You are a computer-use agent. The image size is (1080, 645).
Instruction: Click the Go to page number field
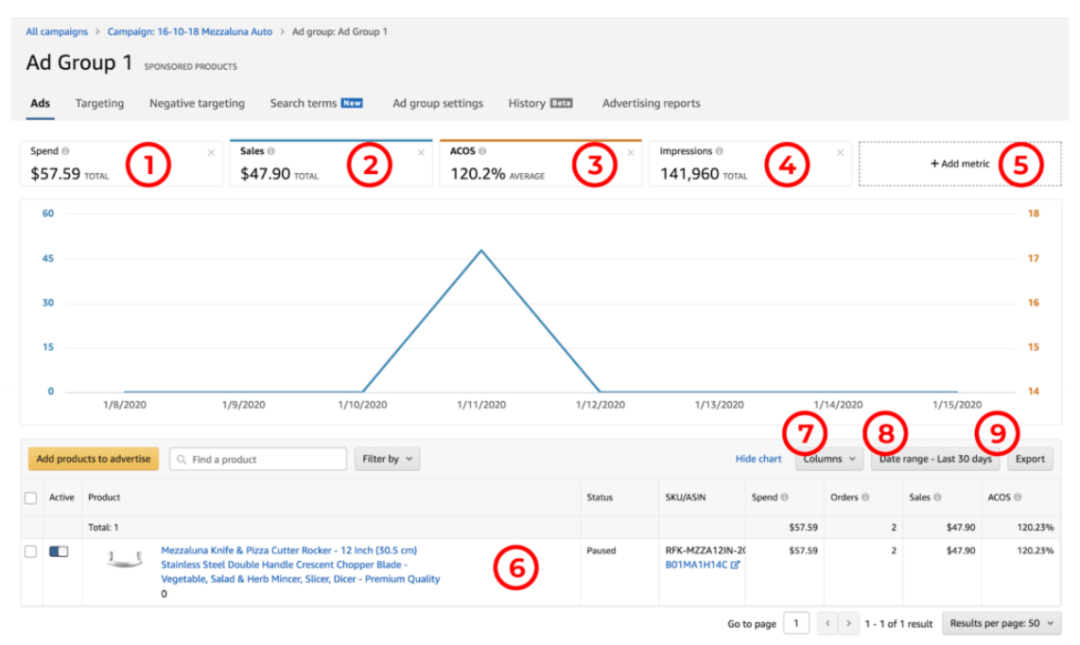tap(796, 624)
